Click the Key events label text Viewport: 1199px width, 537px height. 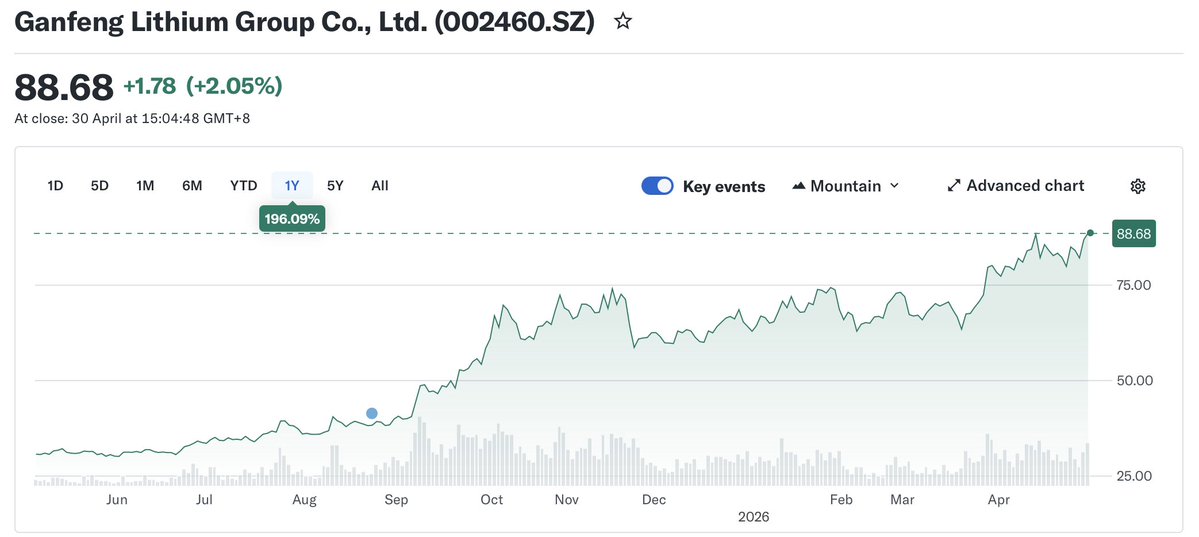point(723,186)
